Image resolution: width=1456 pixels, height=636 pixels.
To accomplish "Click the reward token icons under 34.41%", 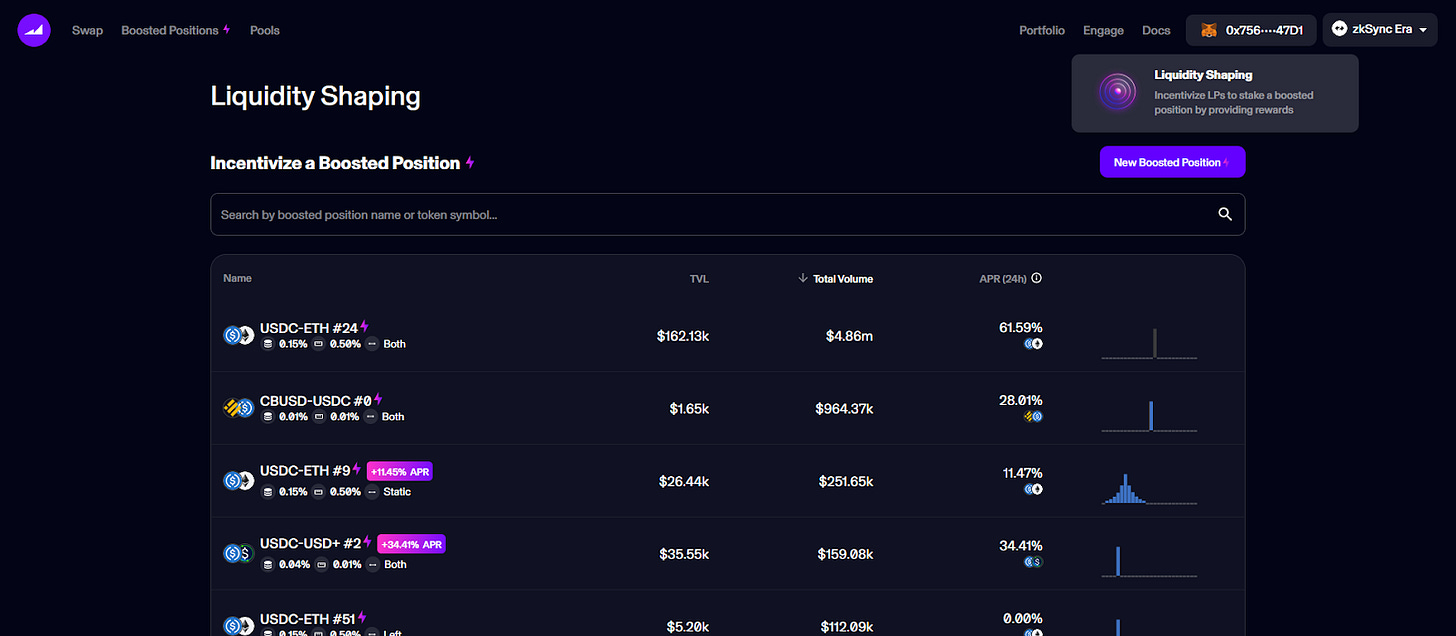I will coord(1034,562).
